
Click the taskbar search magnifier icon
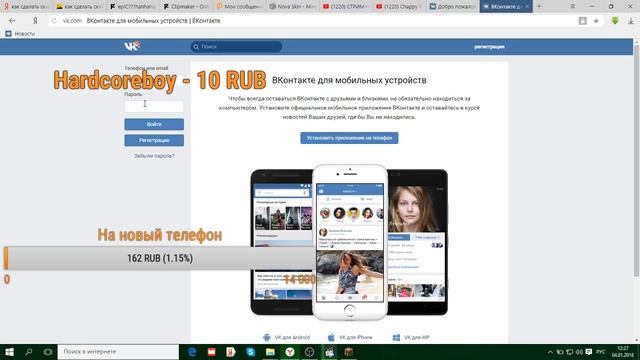click(x=29, y=352)
